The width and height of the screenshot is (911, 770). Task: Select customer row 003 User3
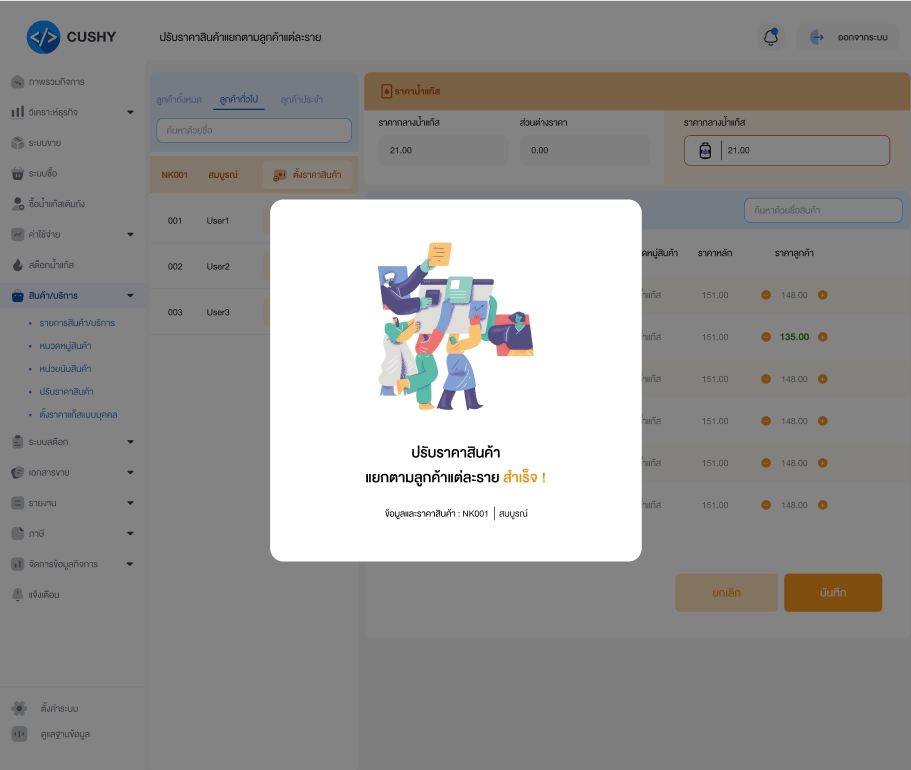210,312
